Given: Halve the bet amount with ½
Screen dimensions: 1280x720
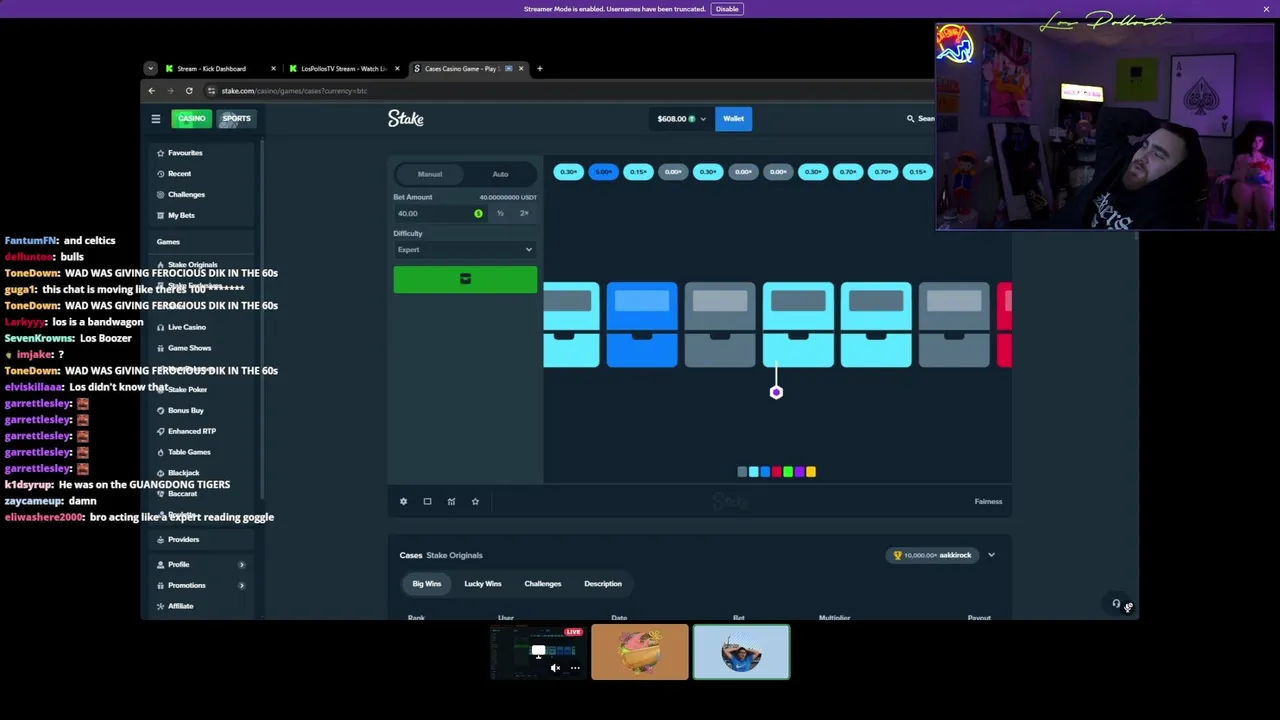Looking at the screenshot, I should pyautogui.click(x=500, y=214).
